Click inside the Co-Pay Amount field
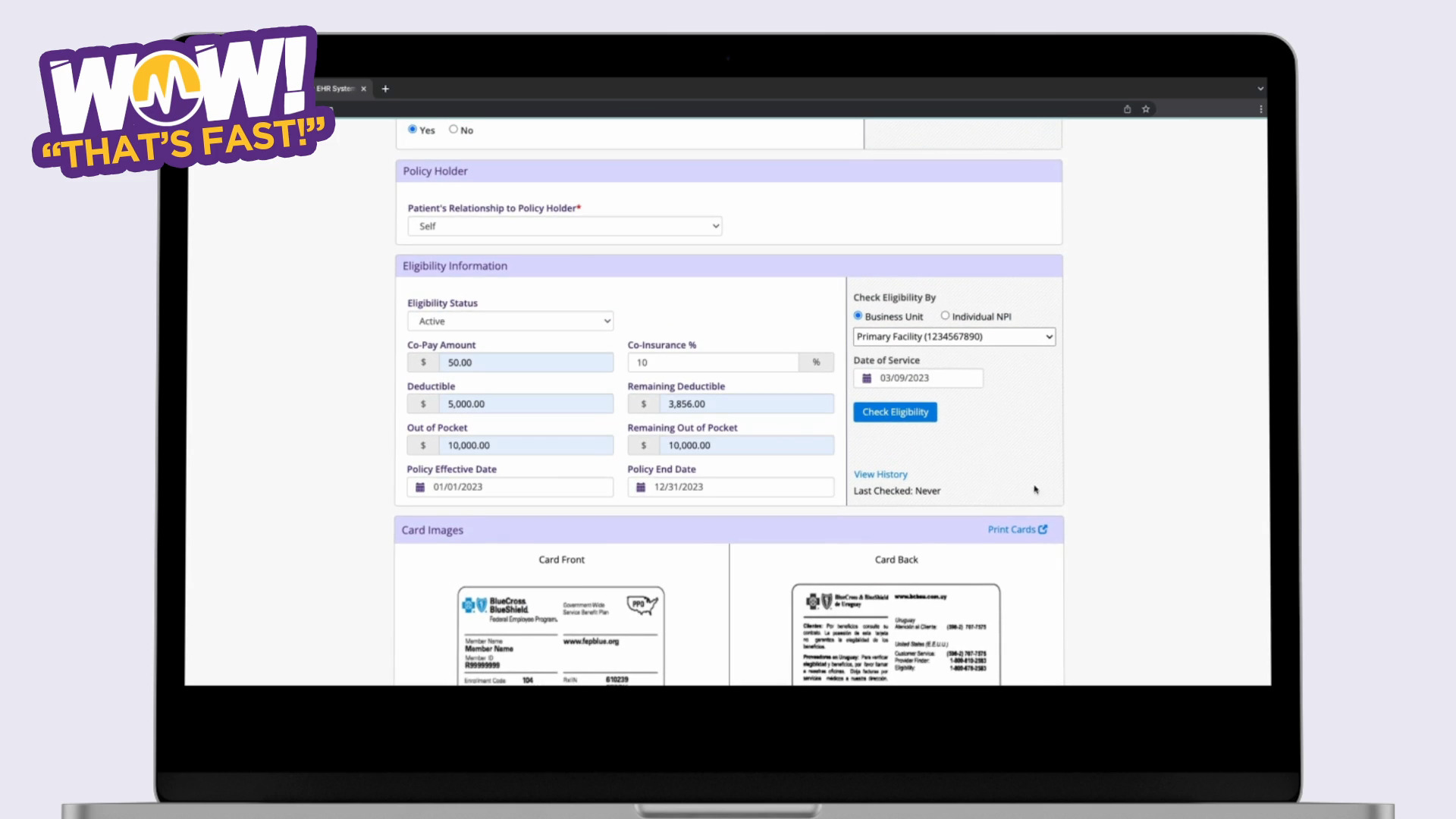Viewport: 1456px width, 819px height. [526, 362]
